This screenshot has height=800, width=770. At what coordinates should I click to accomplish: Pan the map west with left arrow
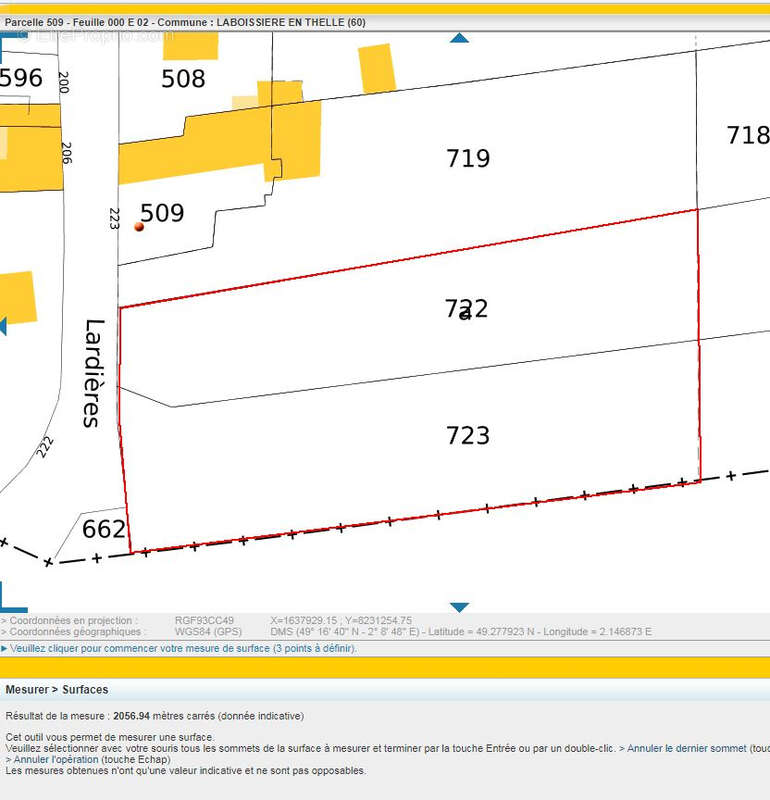tap(3, 326)
